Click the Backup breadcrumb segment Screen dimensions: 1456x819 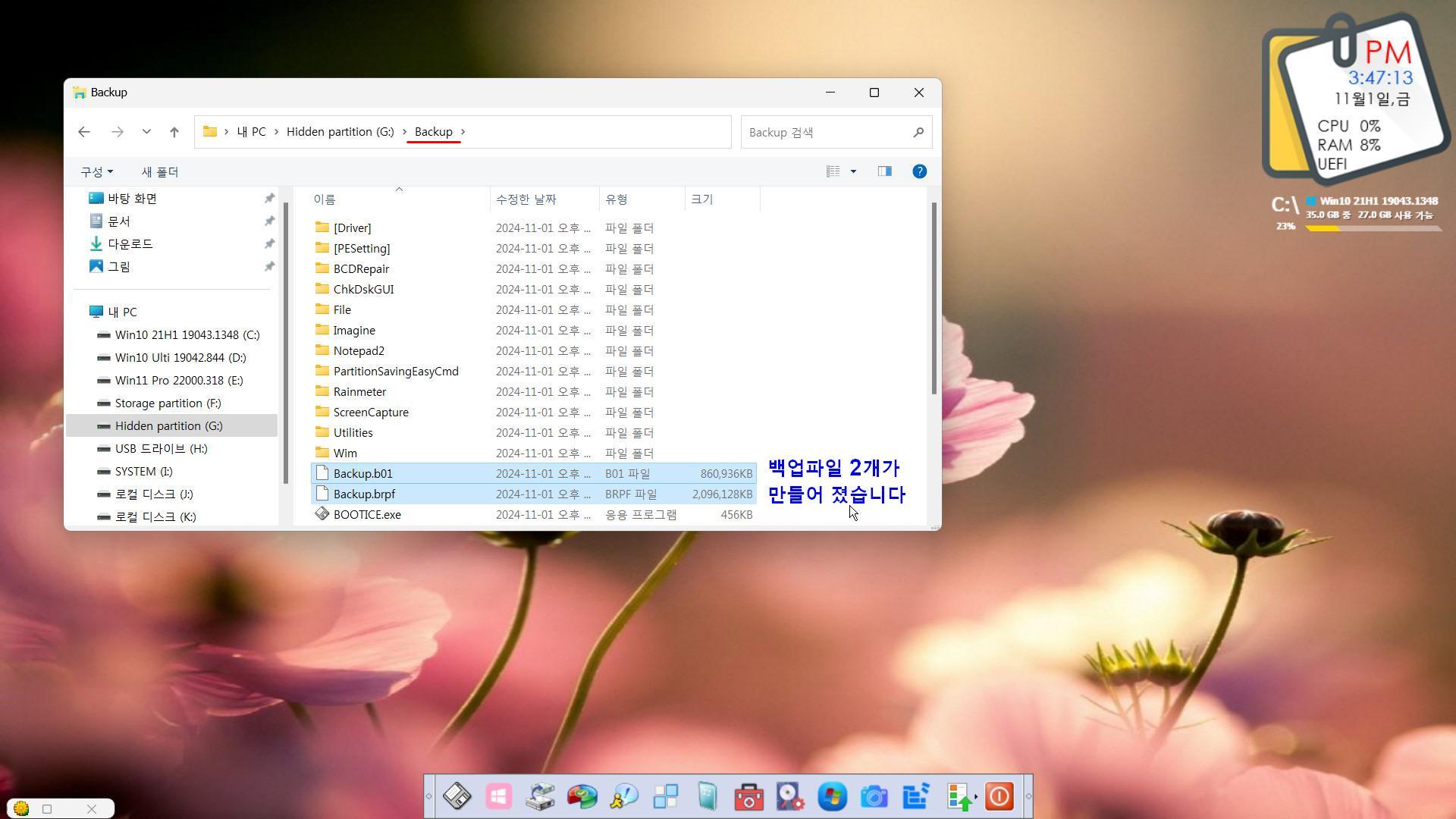coord(434,132)
